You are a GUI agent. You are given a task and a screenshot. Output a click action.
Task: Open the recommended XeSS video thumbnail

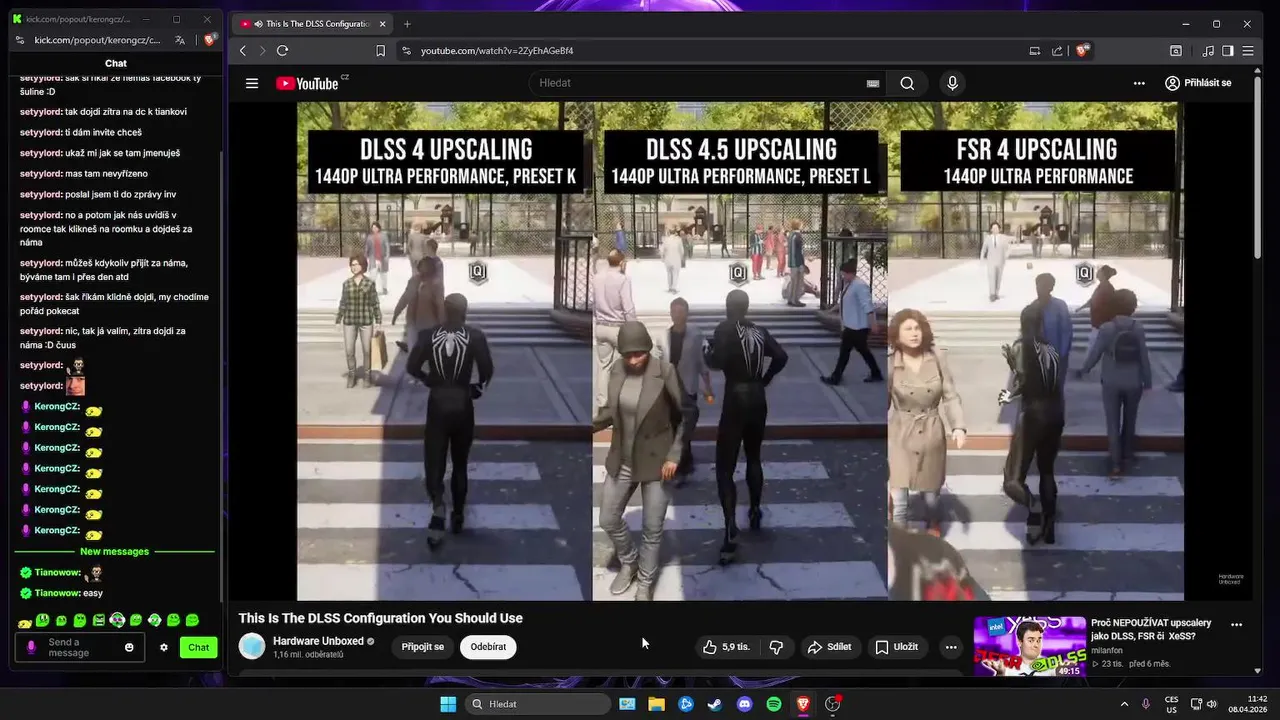pos(1030,647)
